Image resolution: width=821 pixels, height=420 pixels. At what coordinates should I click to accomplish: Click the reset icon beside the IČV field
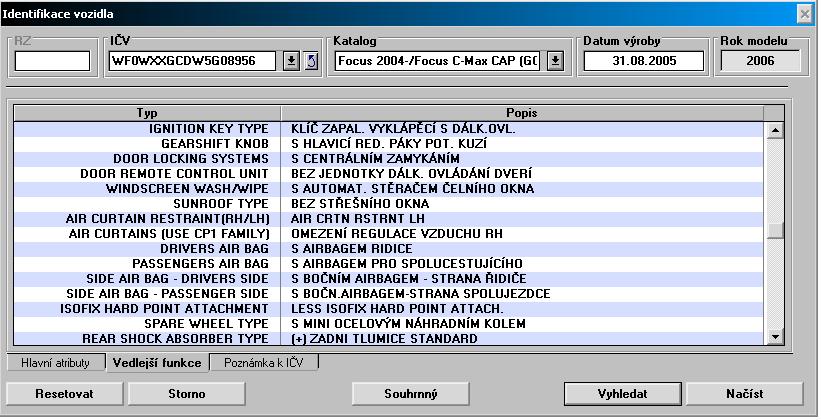click(310, 61)
